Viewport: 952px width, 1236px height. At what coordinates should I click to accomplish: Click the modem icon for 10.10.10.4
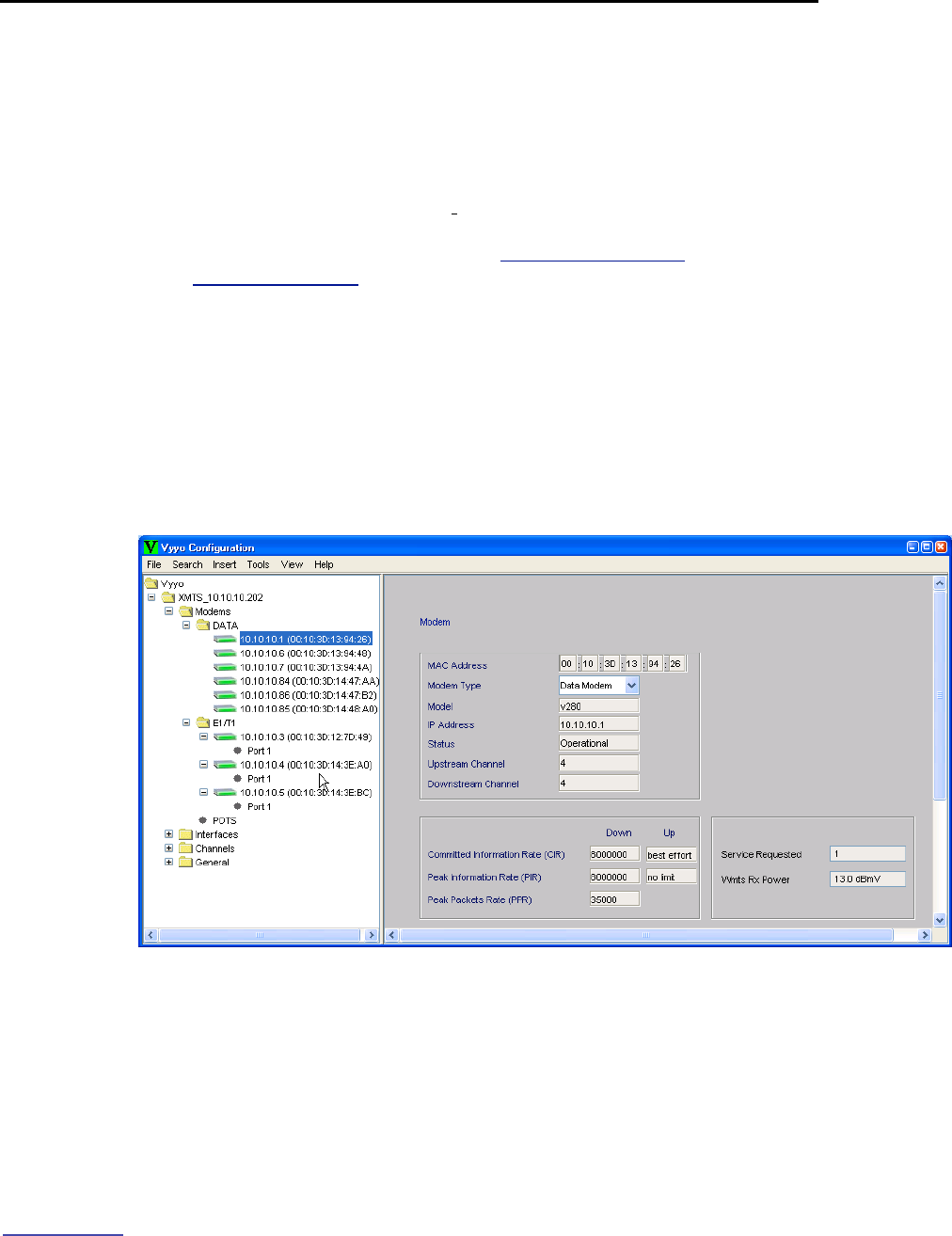coord(225,765)
